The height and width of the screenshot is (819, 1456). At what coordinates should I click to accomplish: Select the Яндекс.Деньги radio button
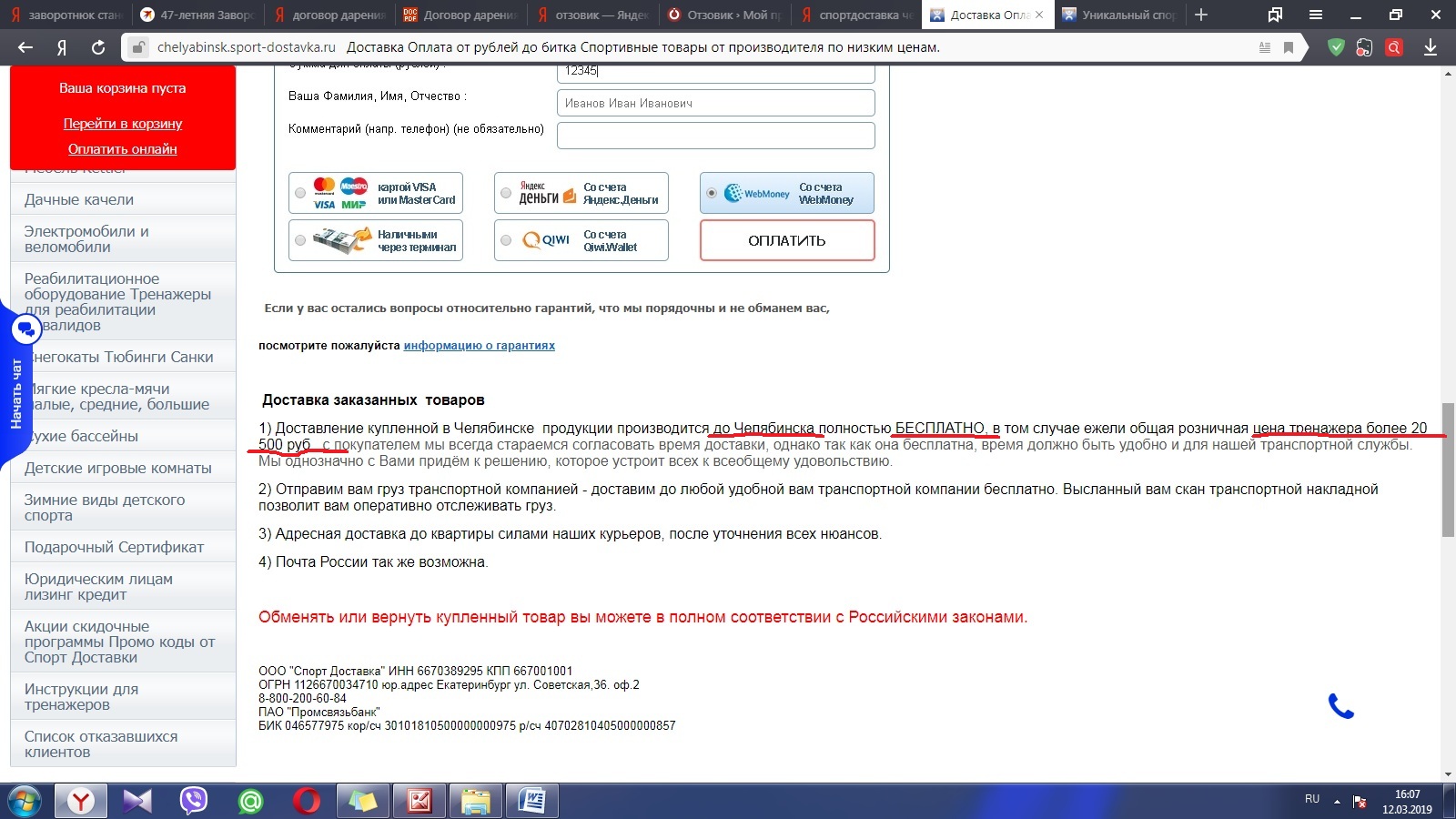(x=506, y=193)
